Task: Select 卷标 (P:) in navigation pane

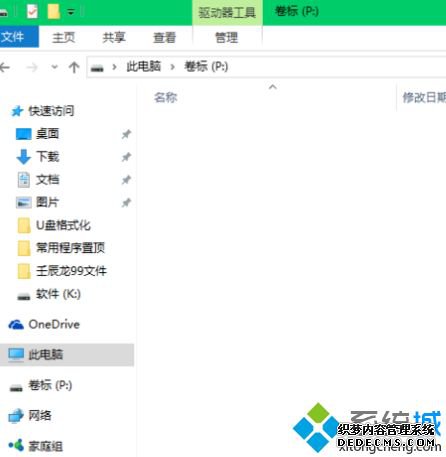Action: (50, 385)
